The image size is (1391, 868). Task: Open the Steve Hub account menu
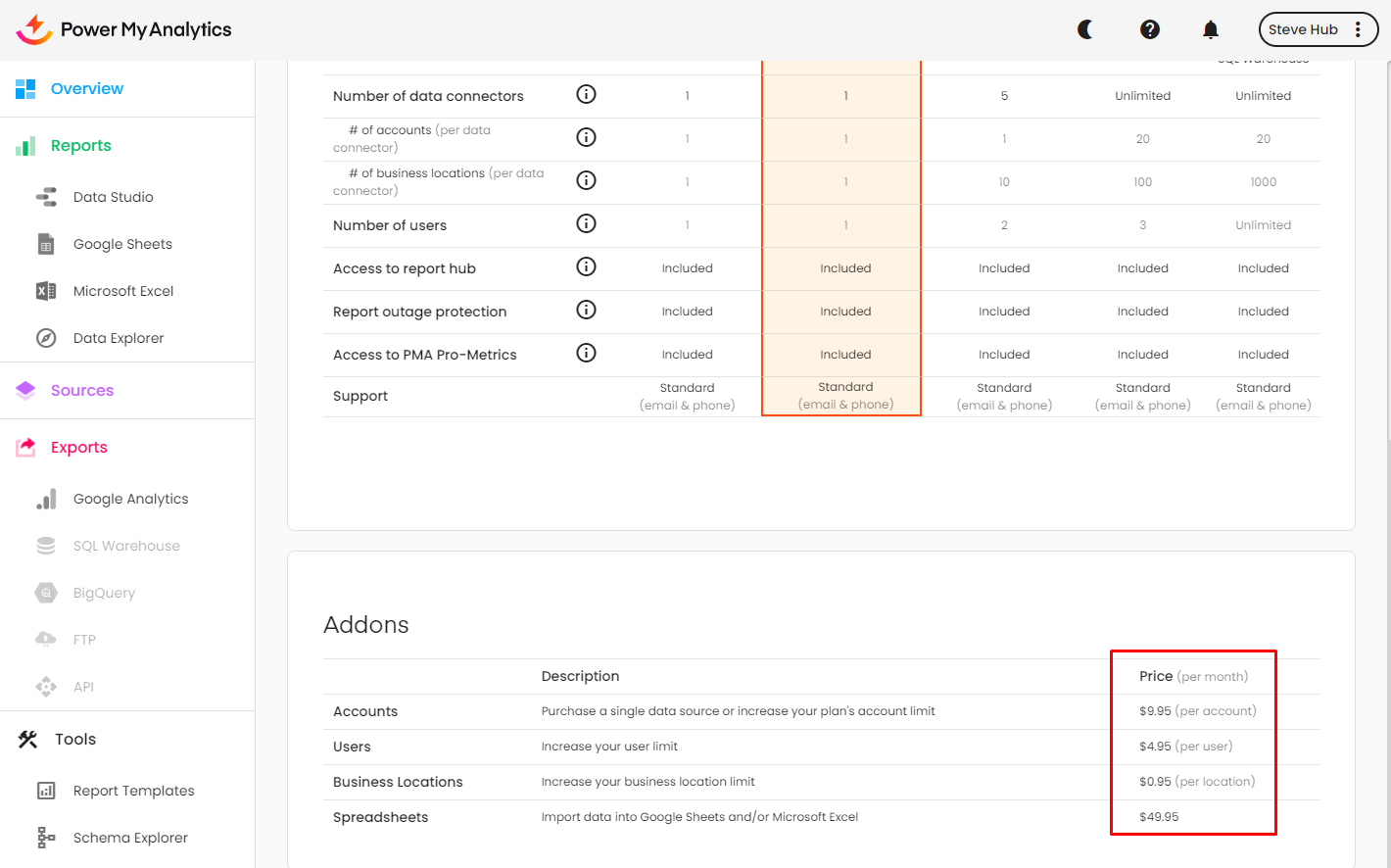pyautogui.click(x=1318, y=29)
